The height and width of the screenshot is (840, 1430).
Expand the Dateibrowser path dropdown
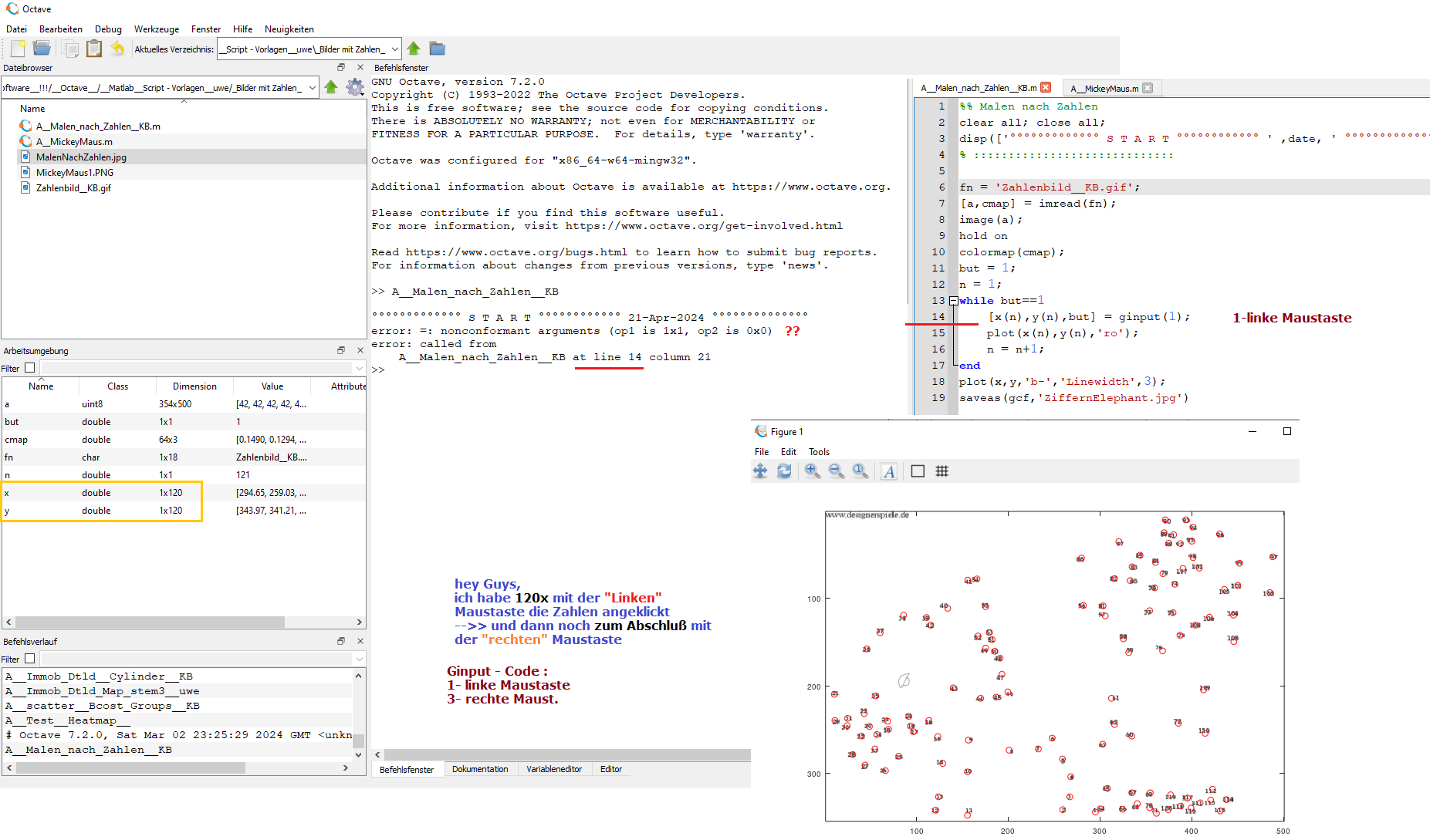click(x=312, y=88)
